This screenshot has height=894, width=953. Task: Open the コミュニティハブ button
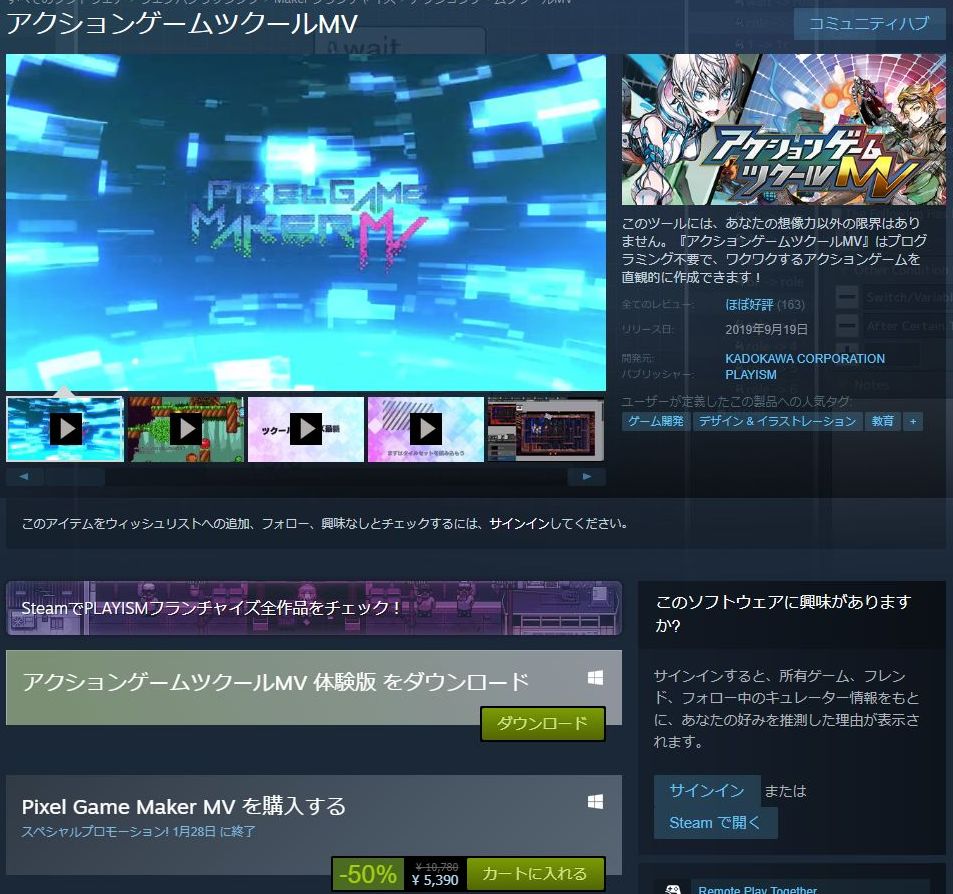pos(869,24)
